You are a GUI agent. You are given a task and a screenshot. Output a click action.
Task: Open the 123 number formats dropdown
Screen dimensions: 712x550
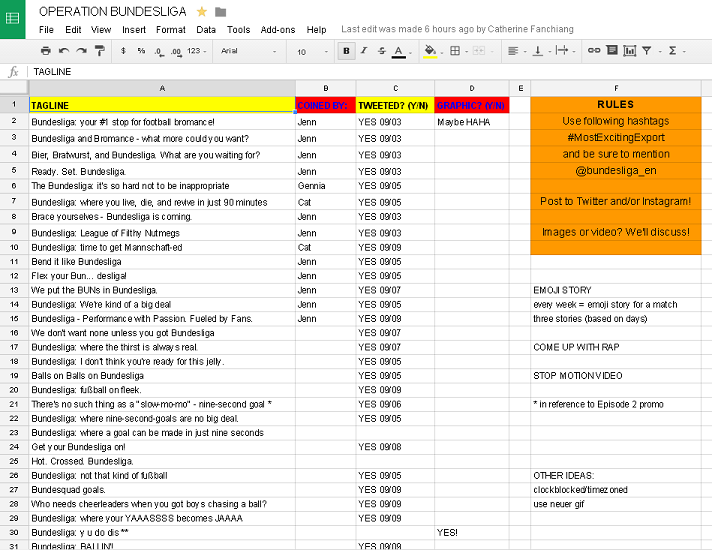[196, 51]
